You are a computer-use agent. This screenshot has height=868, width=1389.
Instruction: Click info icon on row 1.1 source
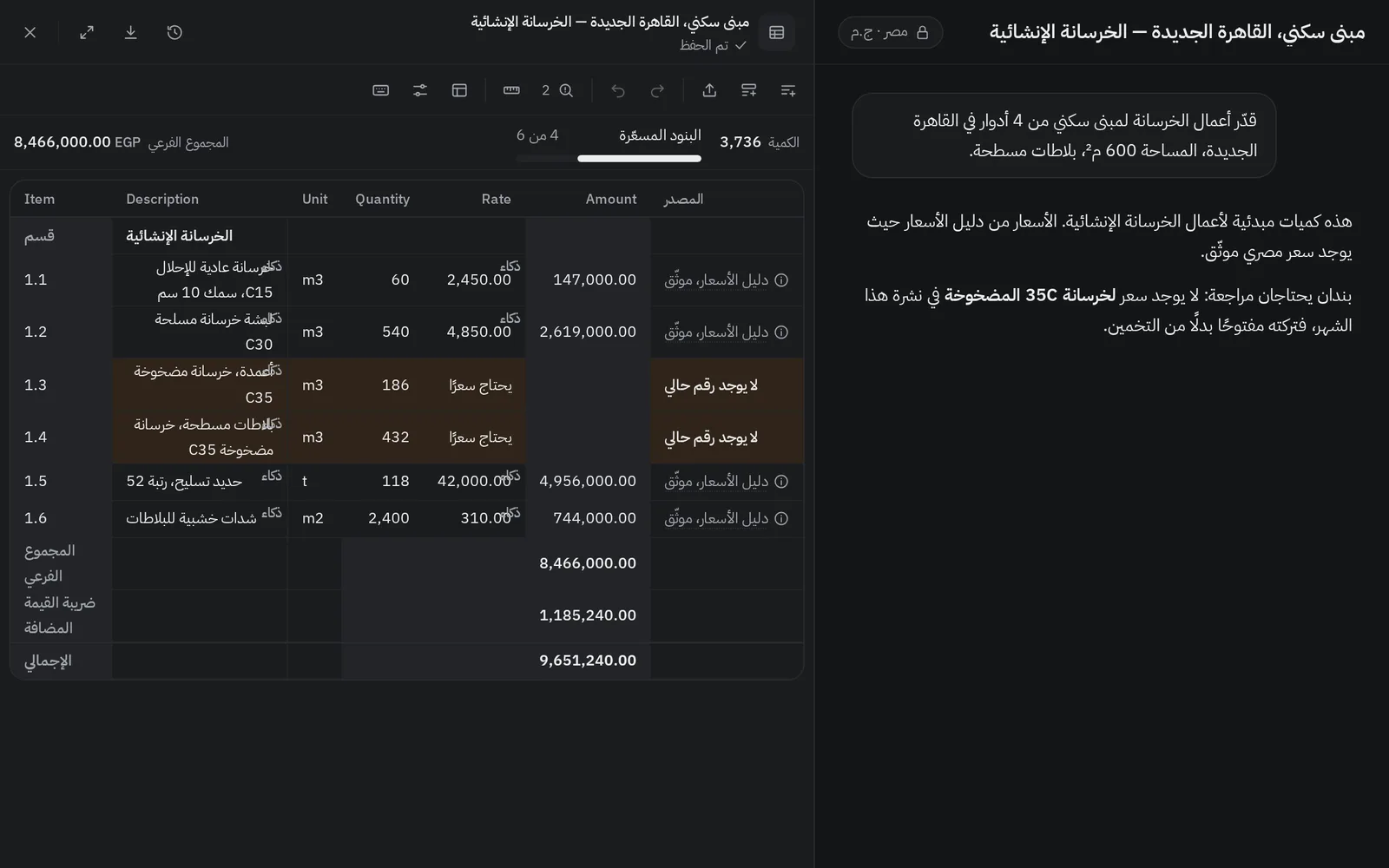(x=781, y=280)
